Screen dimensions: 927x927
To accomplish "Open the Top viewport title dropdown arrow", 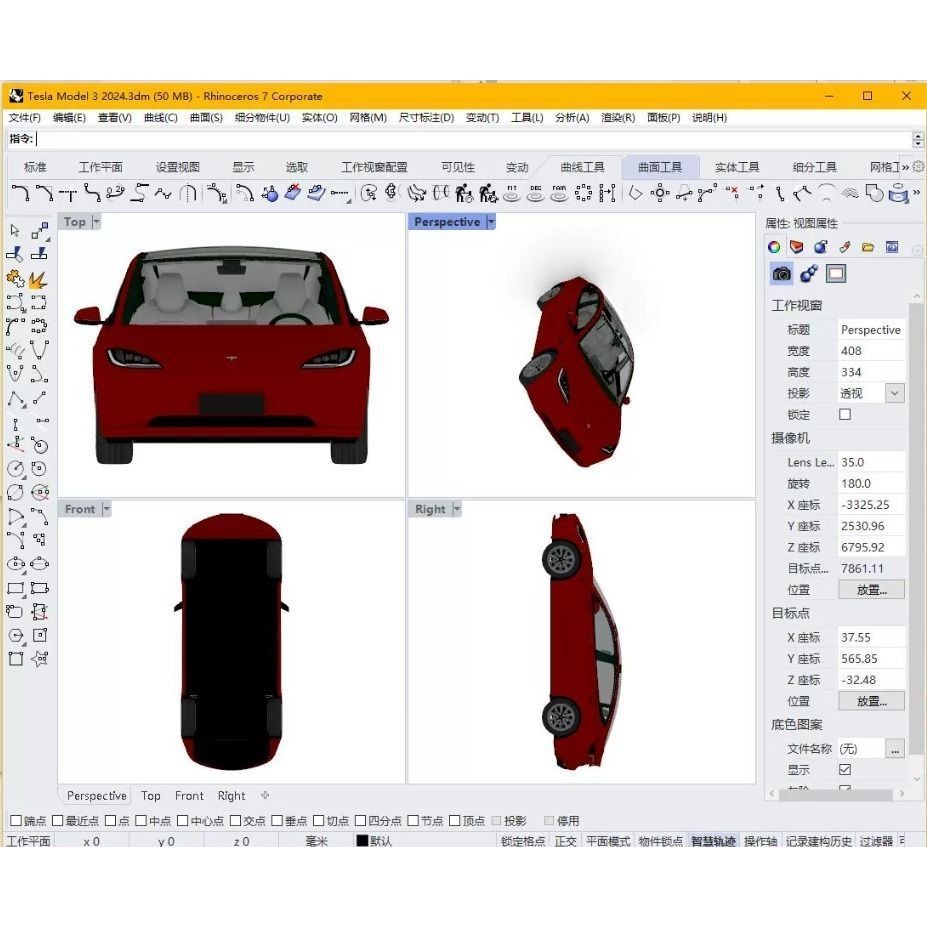I will point(96,222).
